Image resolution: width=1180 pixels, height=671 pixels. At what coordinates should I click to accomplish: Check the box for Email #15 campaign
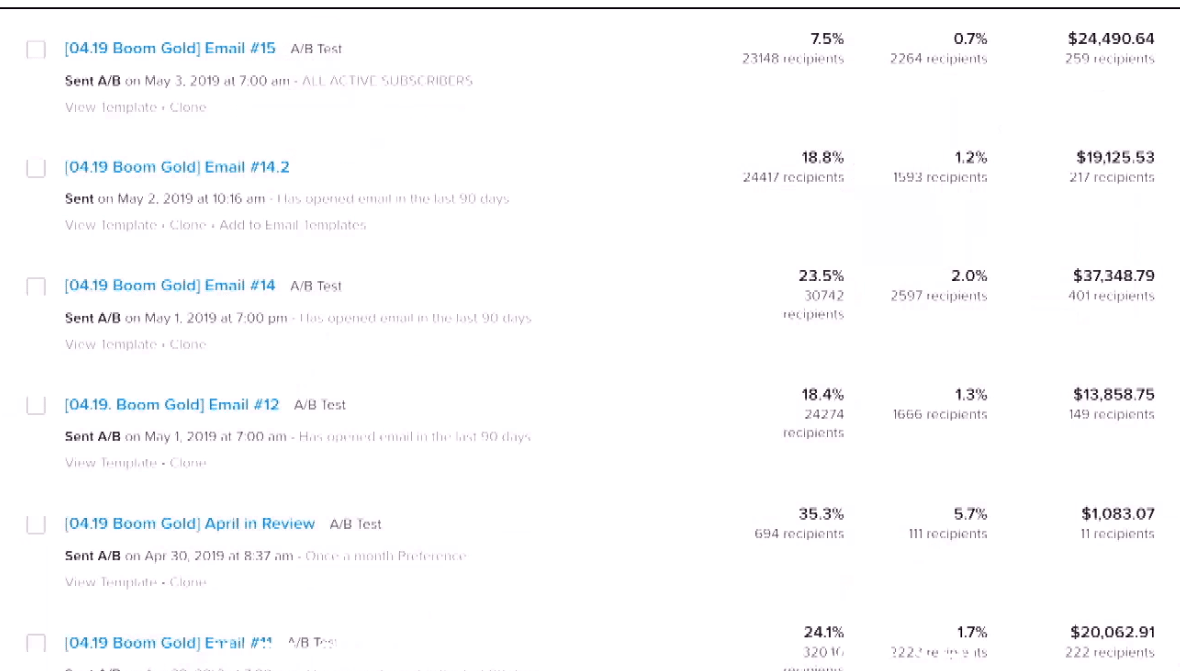[x=35, y=50]
